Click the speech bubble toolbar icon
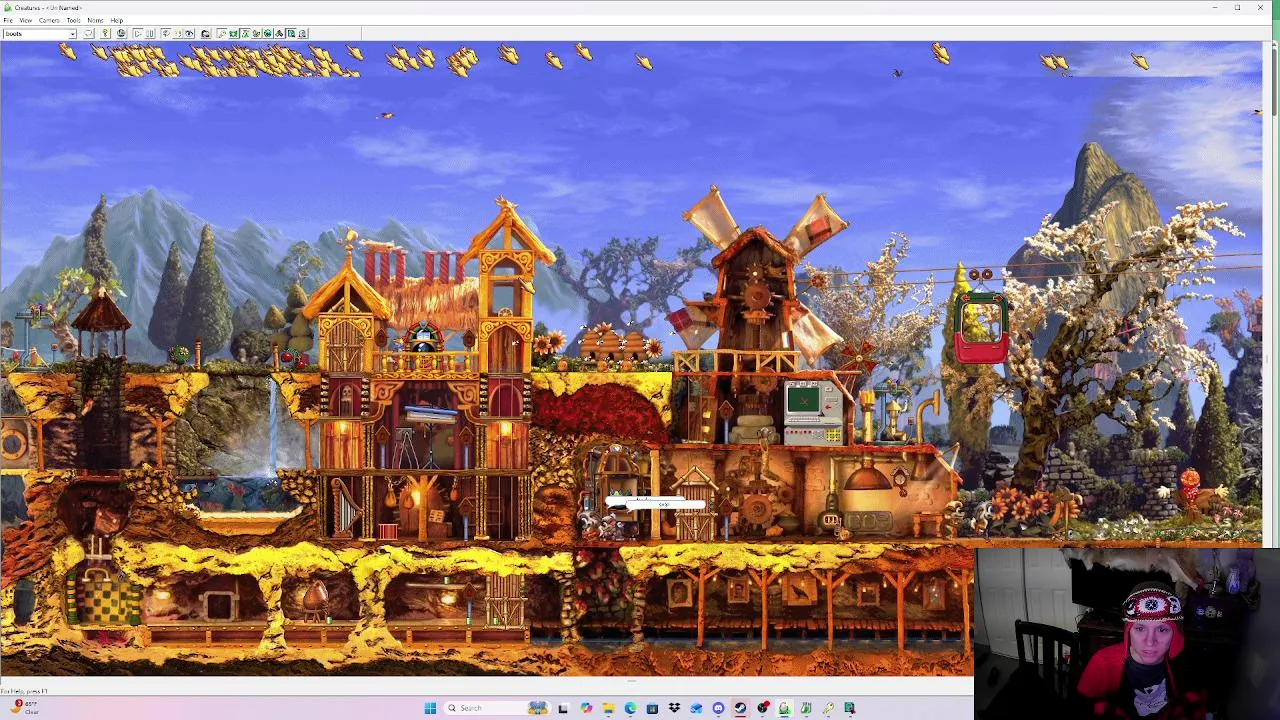 pyautogui.click(x=89, y=34)
